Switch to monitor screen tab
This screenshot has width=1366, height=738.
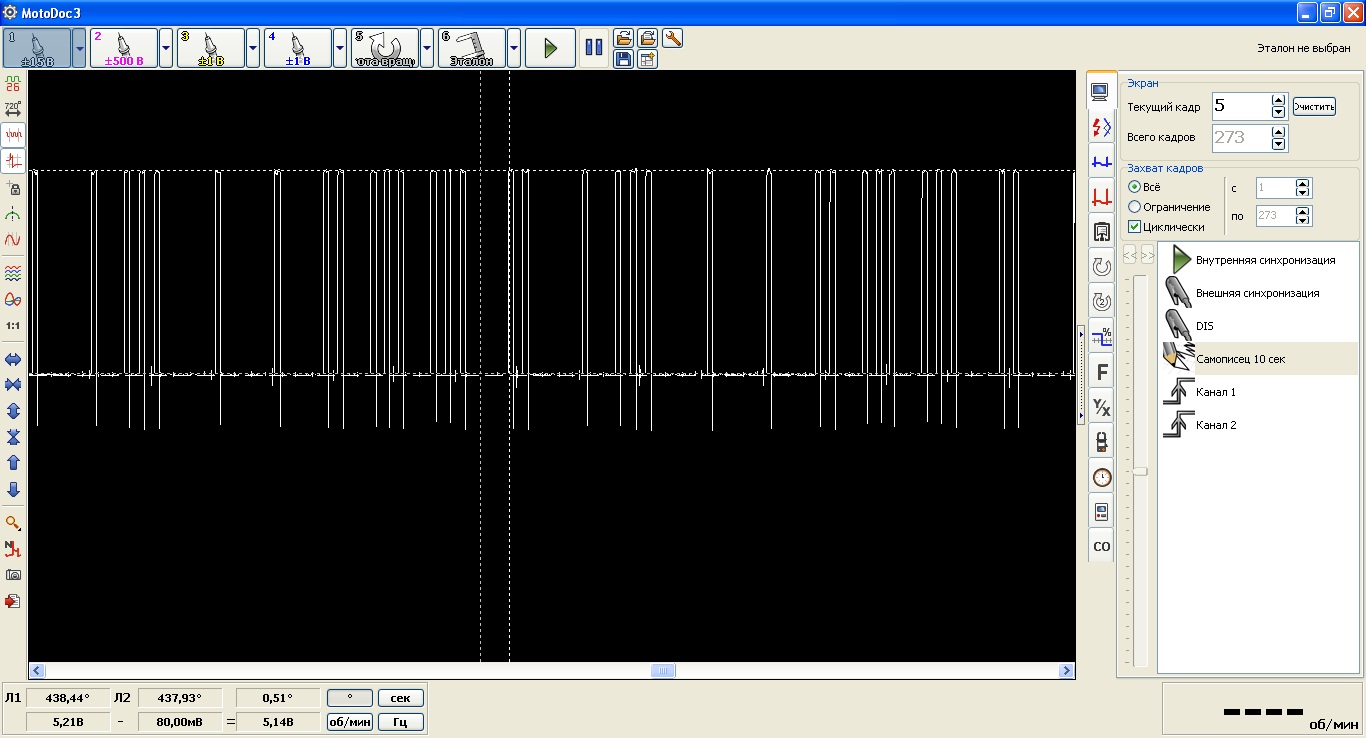pyautogui.click(x=1101, y=91)
